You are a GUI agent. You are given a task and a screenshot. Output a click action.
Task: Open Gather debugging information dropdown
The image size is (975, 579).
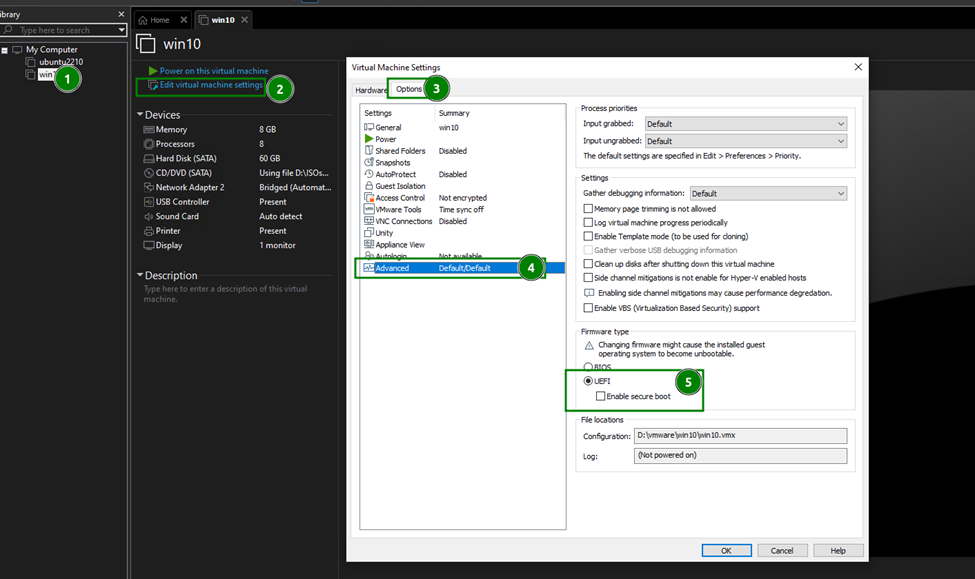768,193
